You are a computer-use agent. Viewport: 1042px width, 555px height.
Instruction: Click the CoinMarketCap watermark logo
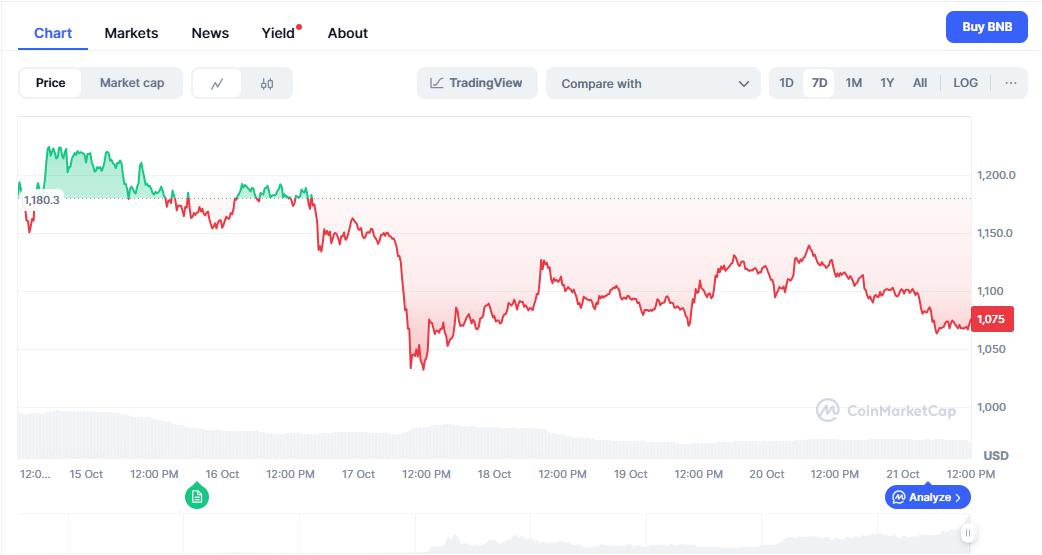827,410
